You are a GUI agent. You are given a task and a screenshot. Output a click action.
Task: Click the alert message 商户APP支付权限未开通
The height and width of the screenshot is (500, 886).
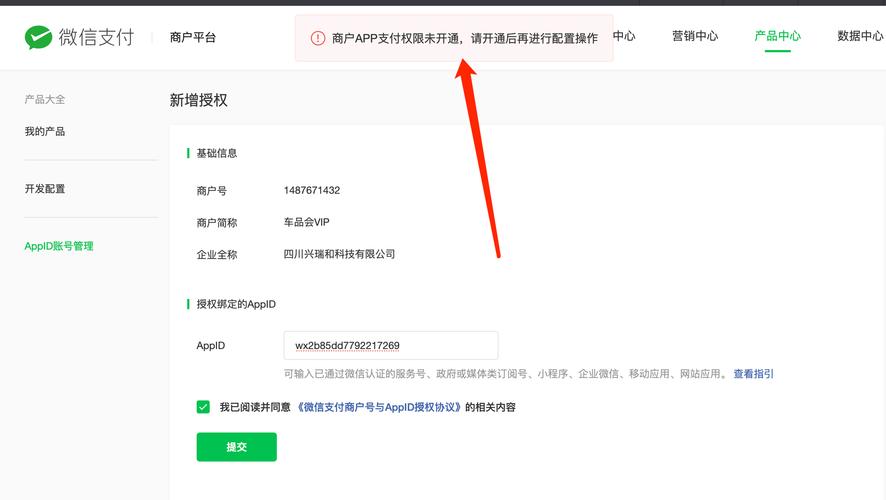(x=464, y=38)
